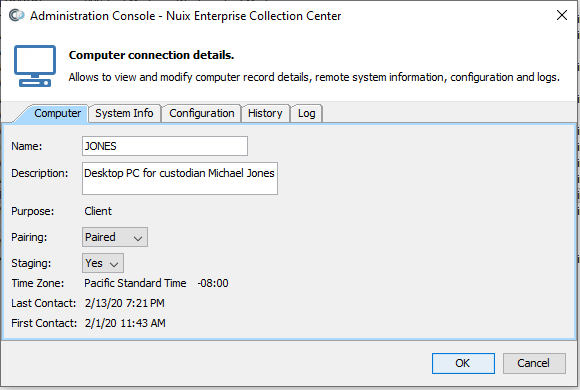Image resolution: width=580 pixels, height=390 pixels.
Task: Click the Purpose value 'Client'
Action: 98,211
